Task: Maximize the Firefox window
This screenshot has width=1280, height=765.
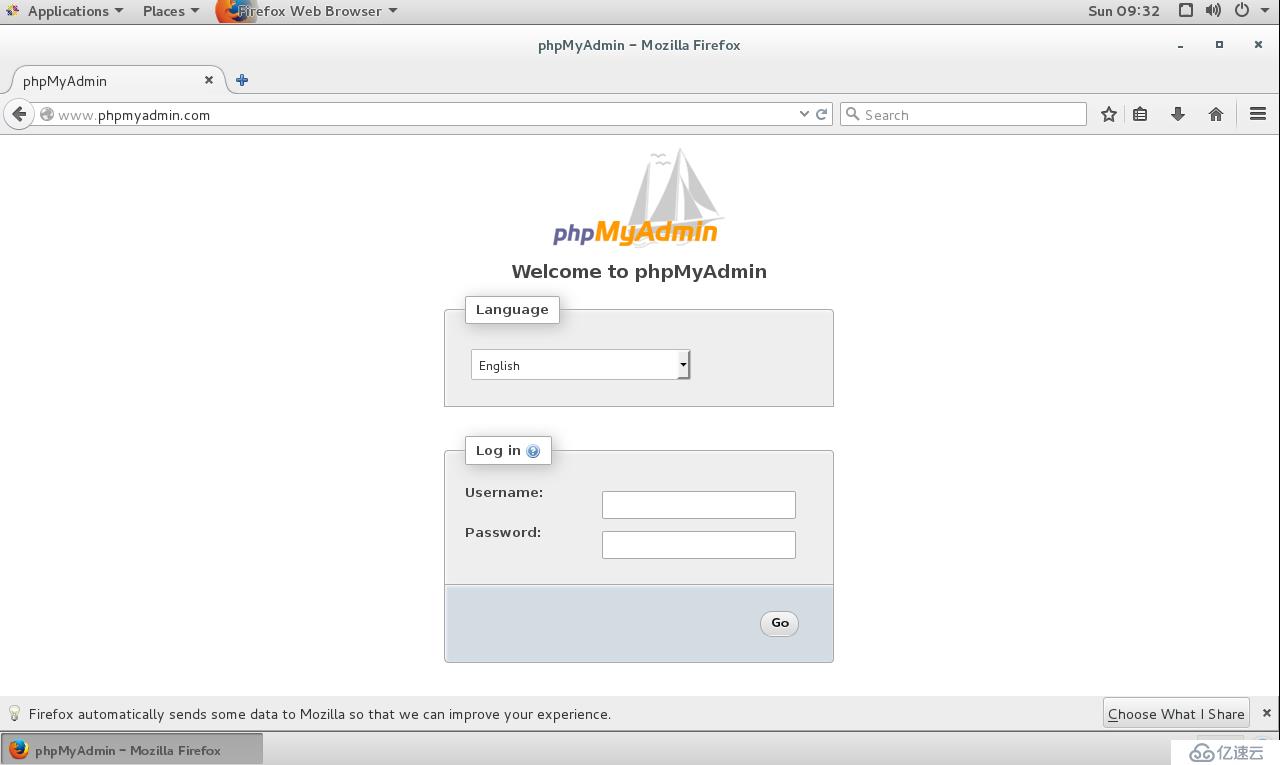Action: coord(1219,45)
